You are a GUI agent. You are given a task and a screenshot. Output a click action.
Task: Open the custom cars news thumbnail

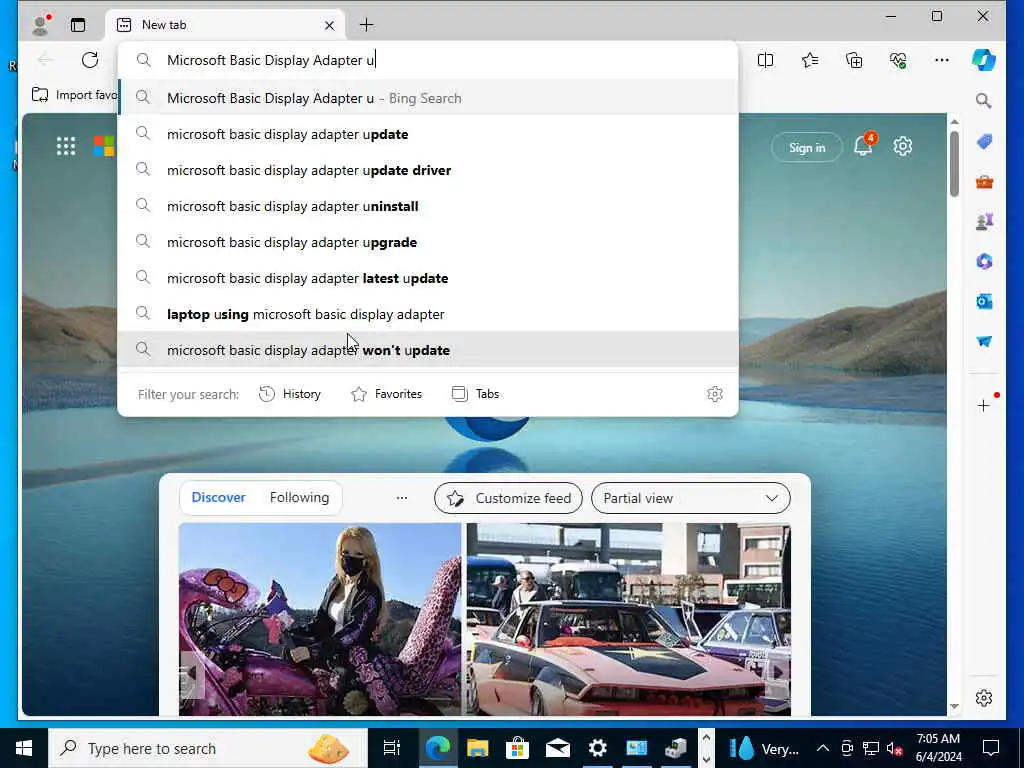tap(628, 619)
